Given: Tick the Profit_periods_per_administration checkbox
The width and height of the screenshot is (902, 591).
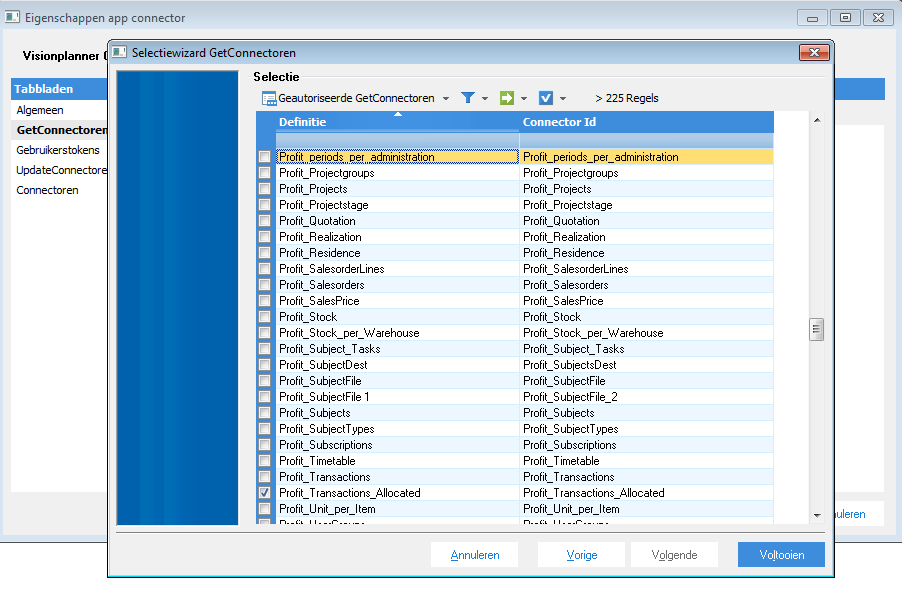Looking at the screenshot, I should coord(265,157).
